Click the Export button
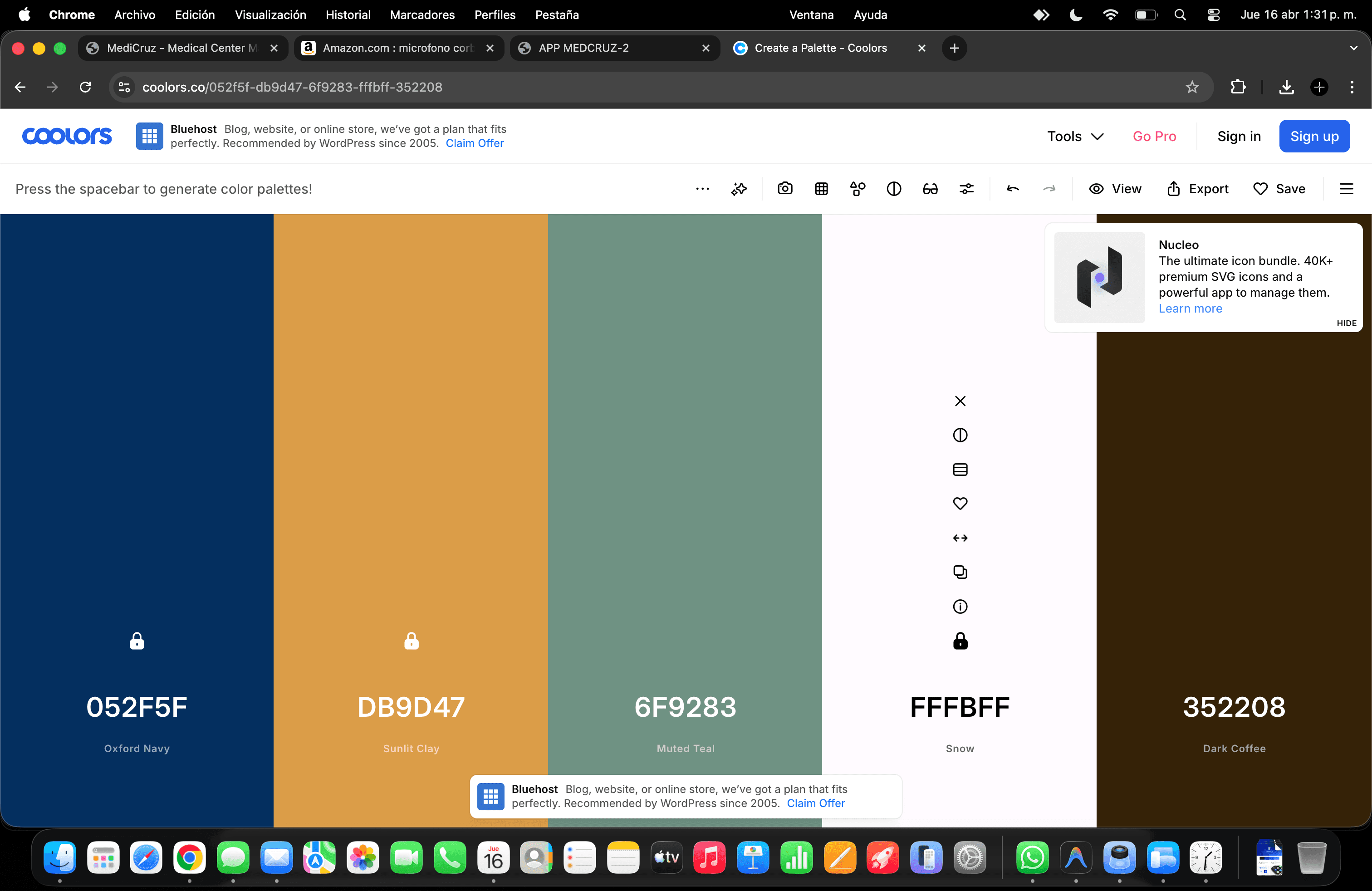This screenshot has height=891, width=1372. [1197, 188]
